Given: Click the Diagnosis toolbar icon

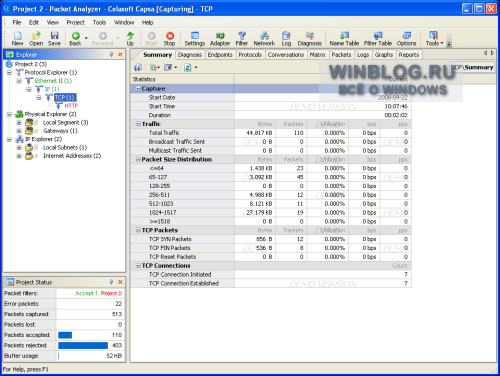Looking at the screenshot, I should click(x=310, y=39).
